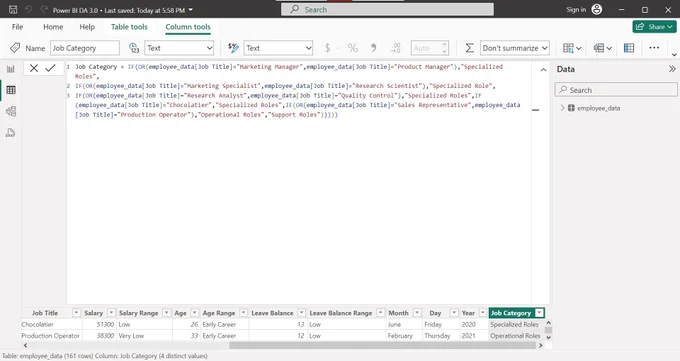Open Salary column filter dropdown
Screen dimensions: 680x361
pos(111,313)
